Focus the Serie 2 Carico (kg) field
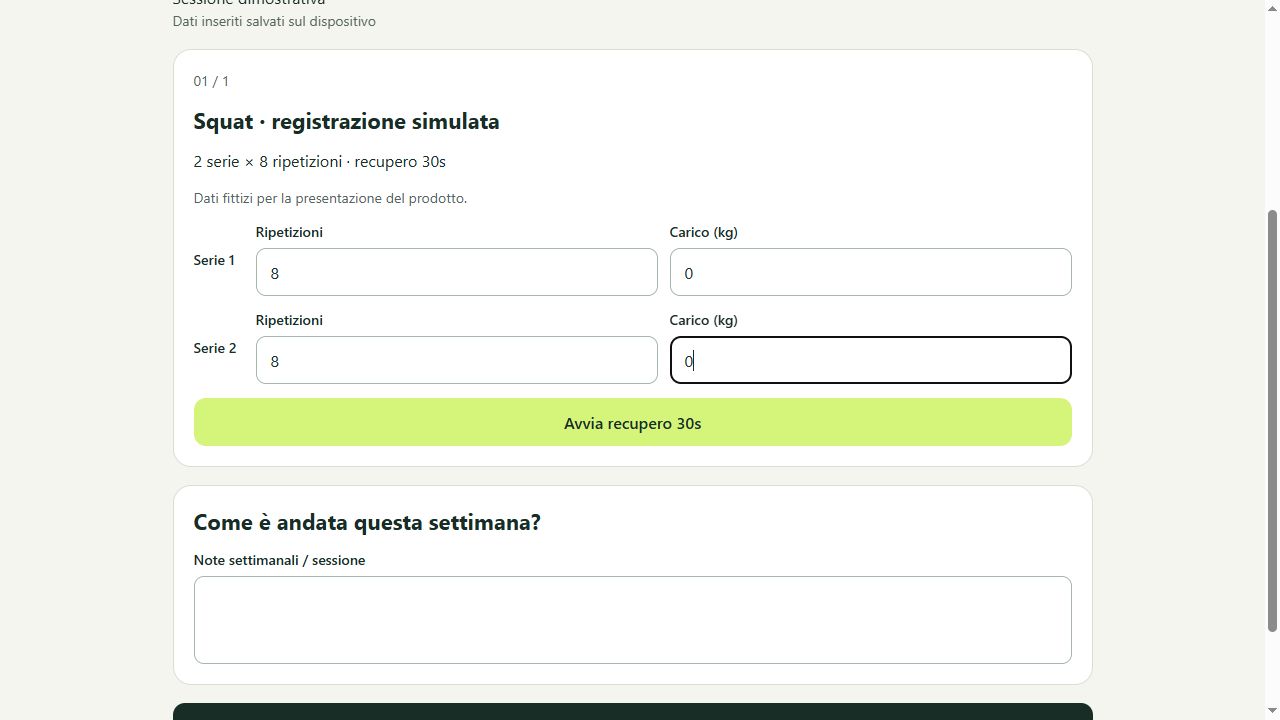 [870, 360]
